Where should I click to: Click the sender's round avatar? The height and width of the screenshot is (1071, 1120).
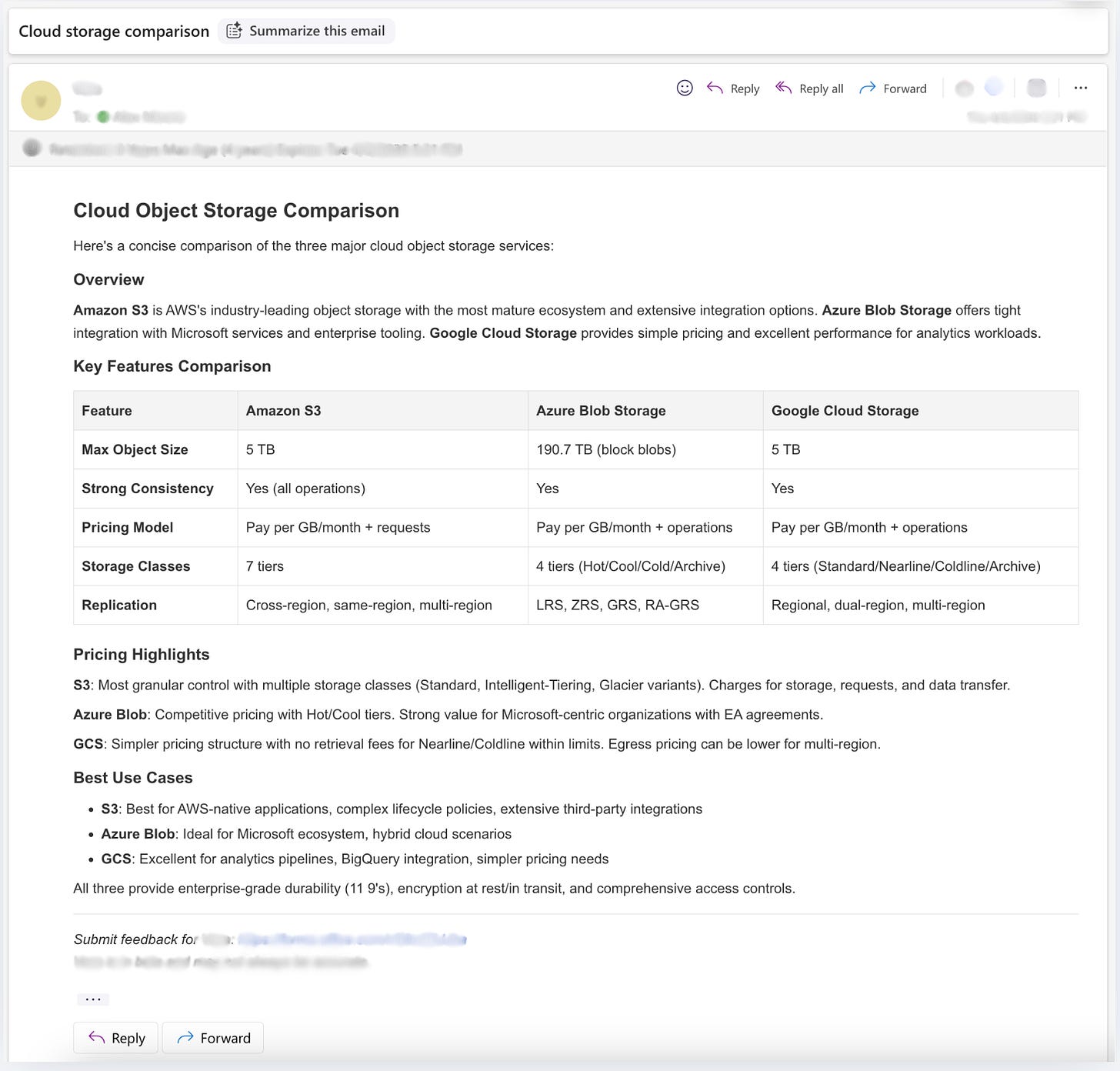pyautogui.click(x=41, y=101)
